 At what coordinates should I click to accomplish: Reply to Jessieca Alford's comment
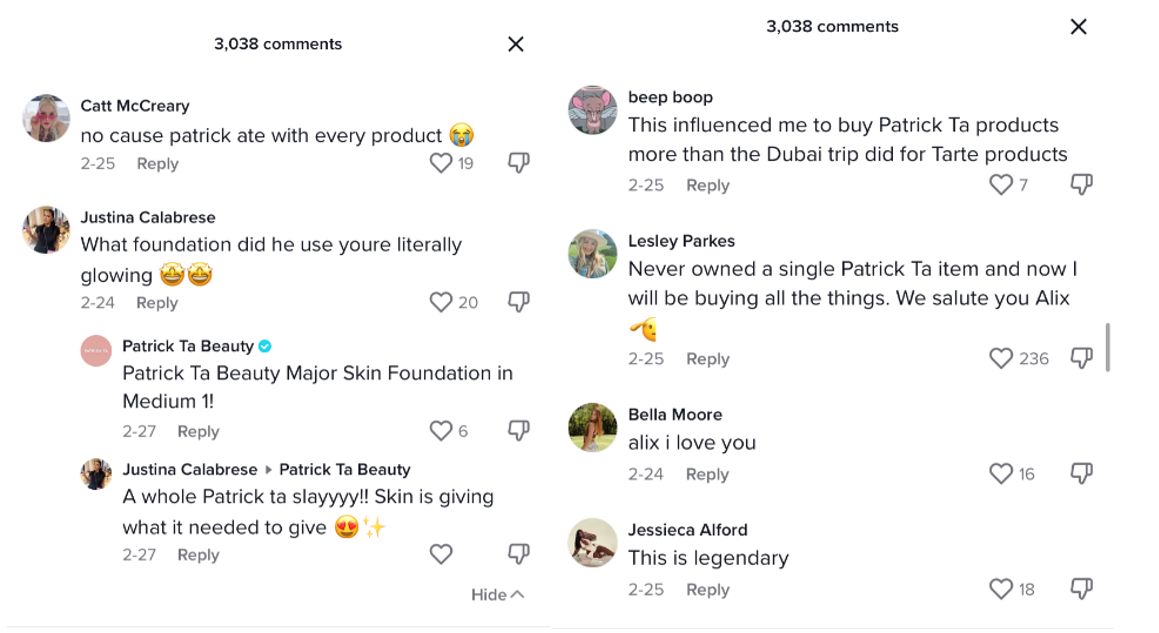coord(707,589)
